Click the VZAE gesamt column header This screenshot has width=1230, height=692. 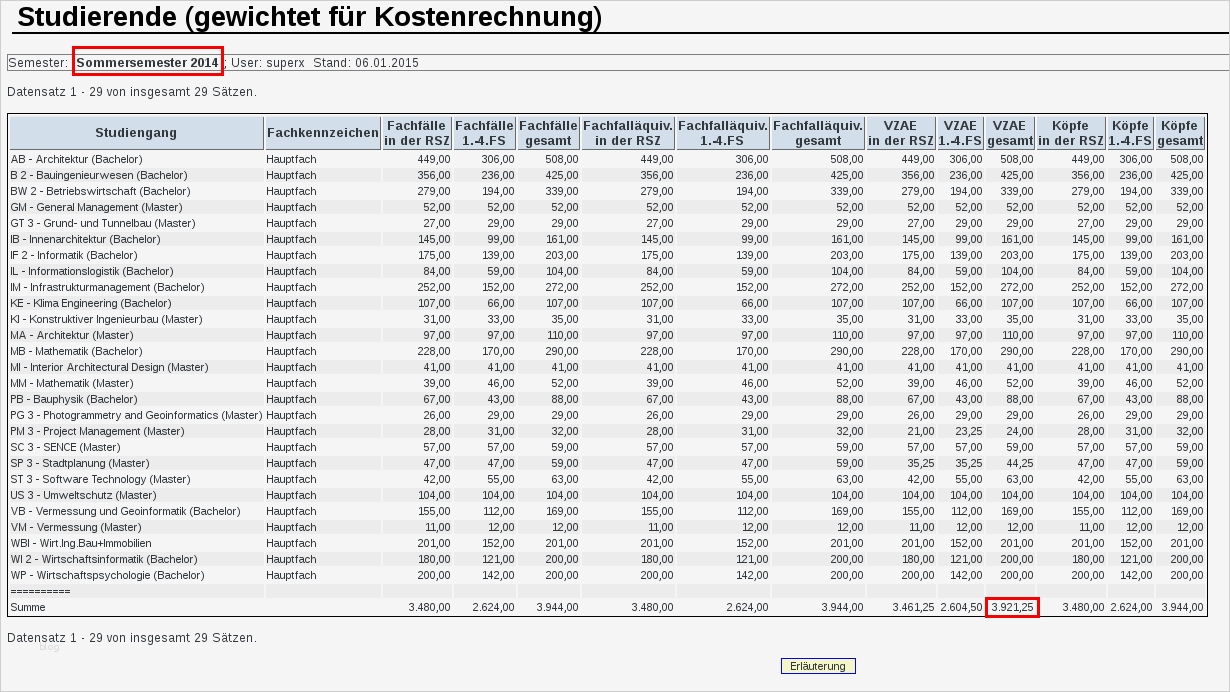pyautogui.click(x=1010, y=132)
